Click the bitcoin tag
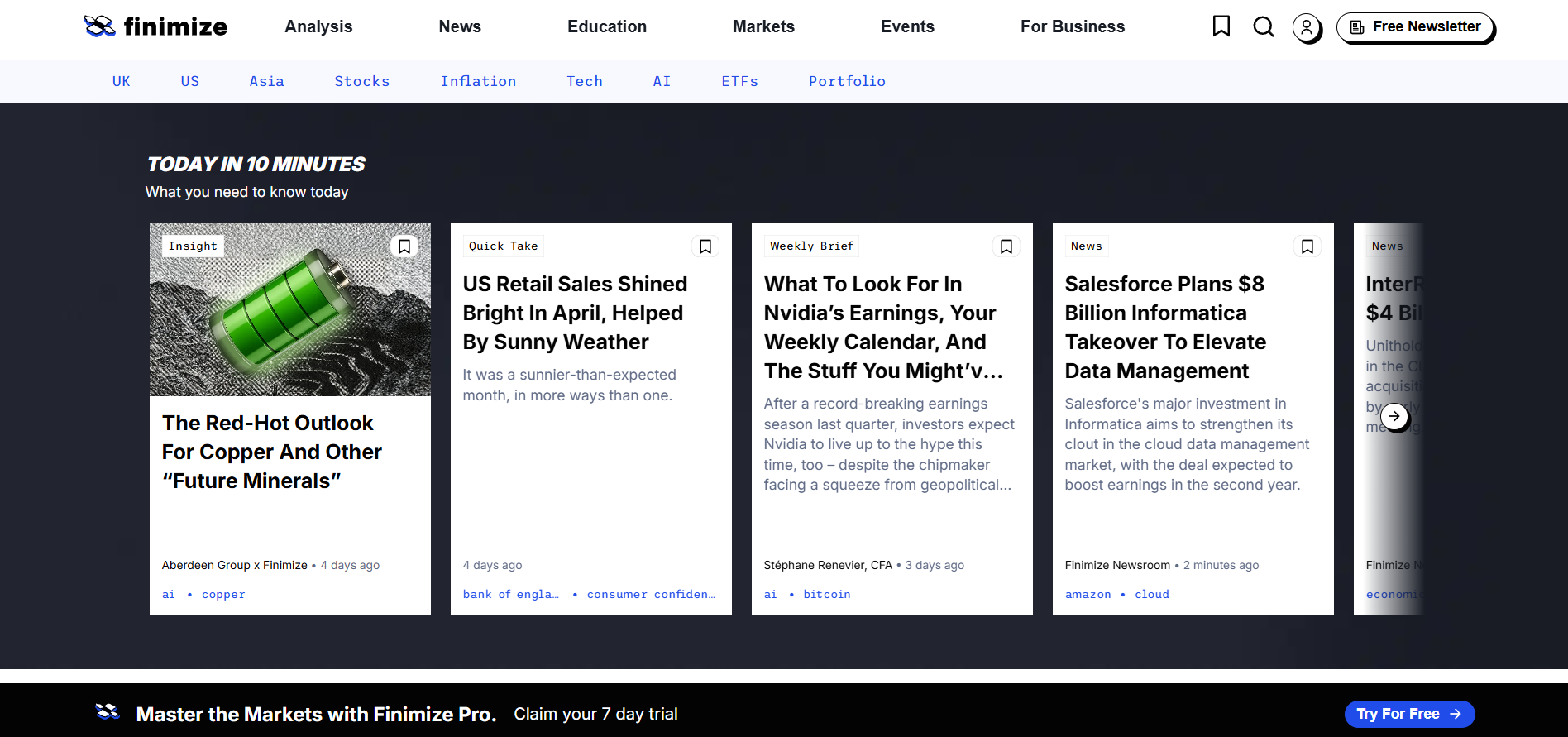 pos(827,594)
